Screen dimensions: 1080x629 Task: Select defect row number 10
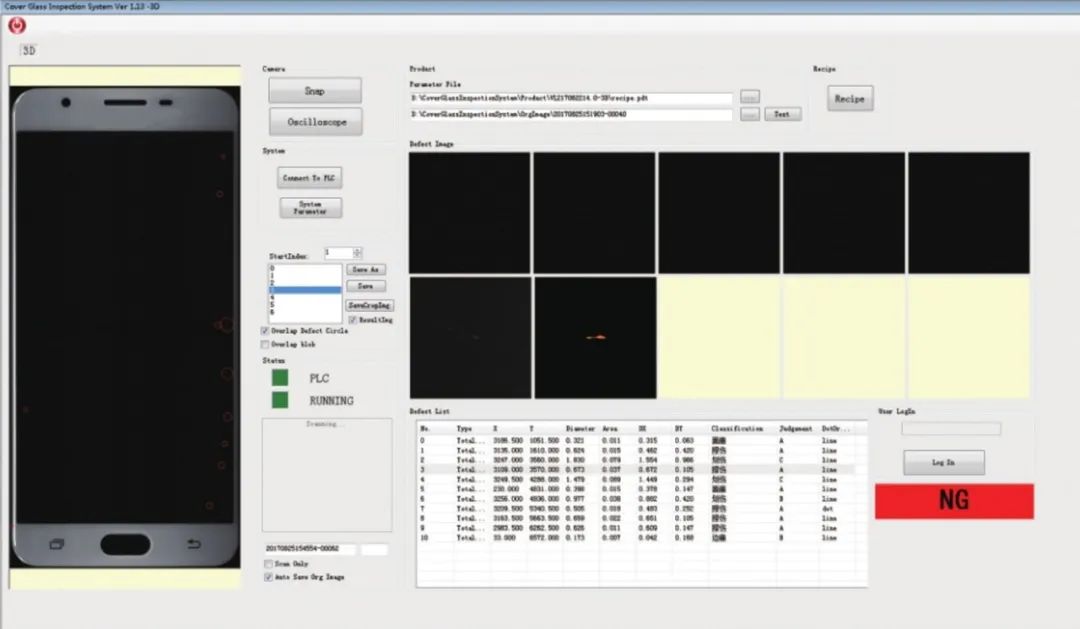click(x=636, y=537)
